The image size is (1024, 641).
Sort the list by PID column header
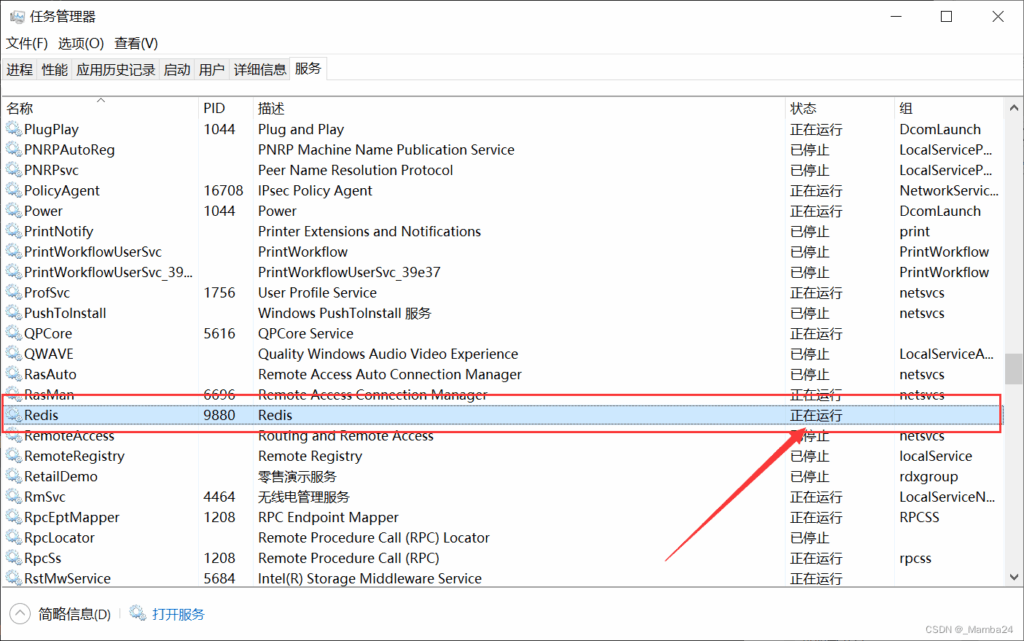coord(214,108)
